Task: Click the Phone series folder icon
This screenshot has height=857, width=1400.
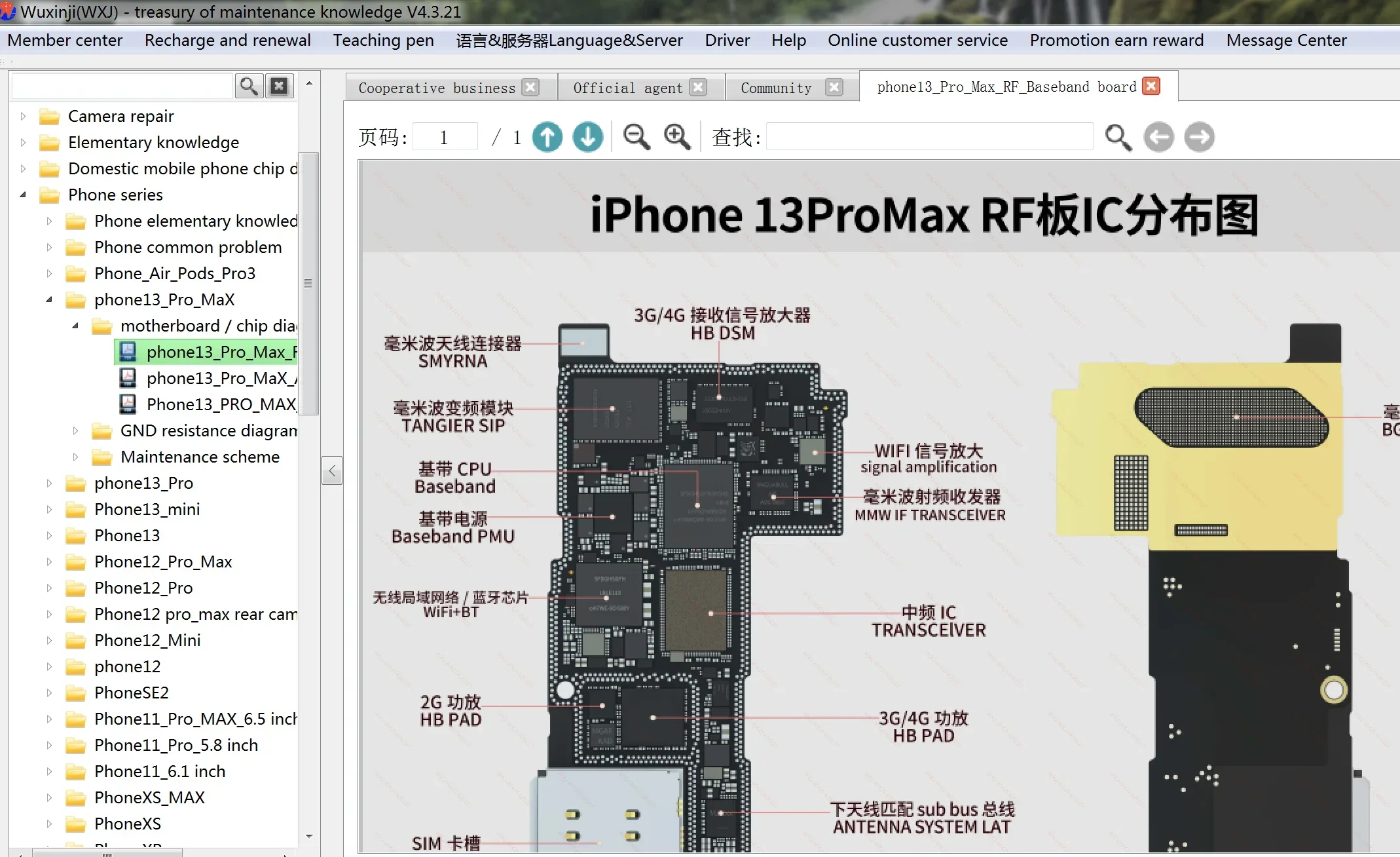Action: (x=50, y=195)
